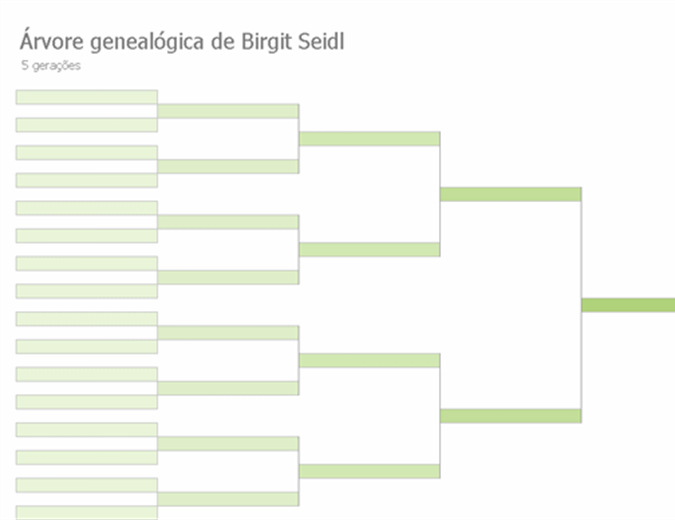
Task: Select third box from top in third generation column
Action: (369, 360)
